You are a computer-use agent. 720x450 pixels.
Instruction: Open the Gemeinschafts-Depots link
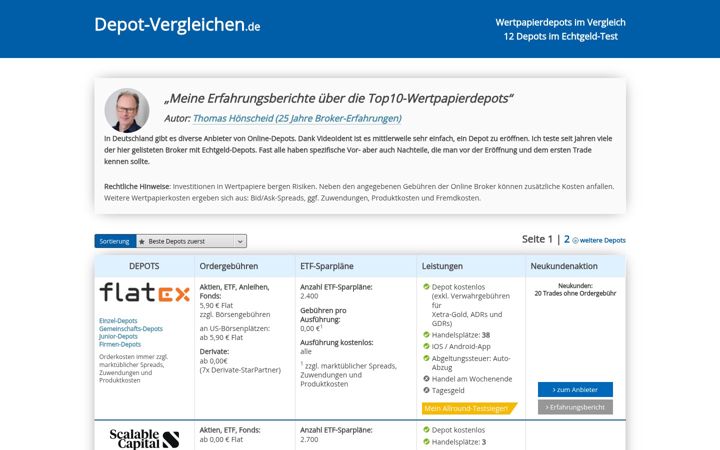point(131,328)
